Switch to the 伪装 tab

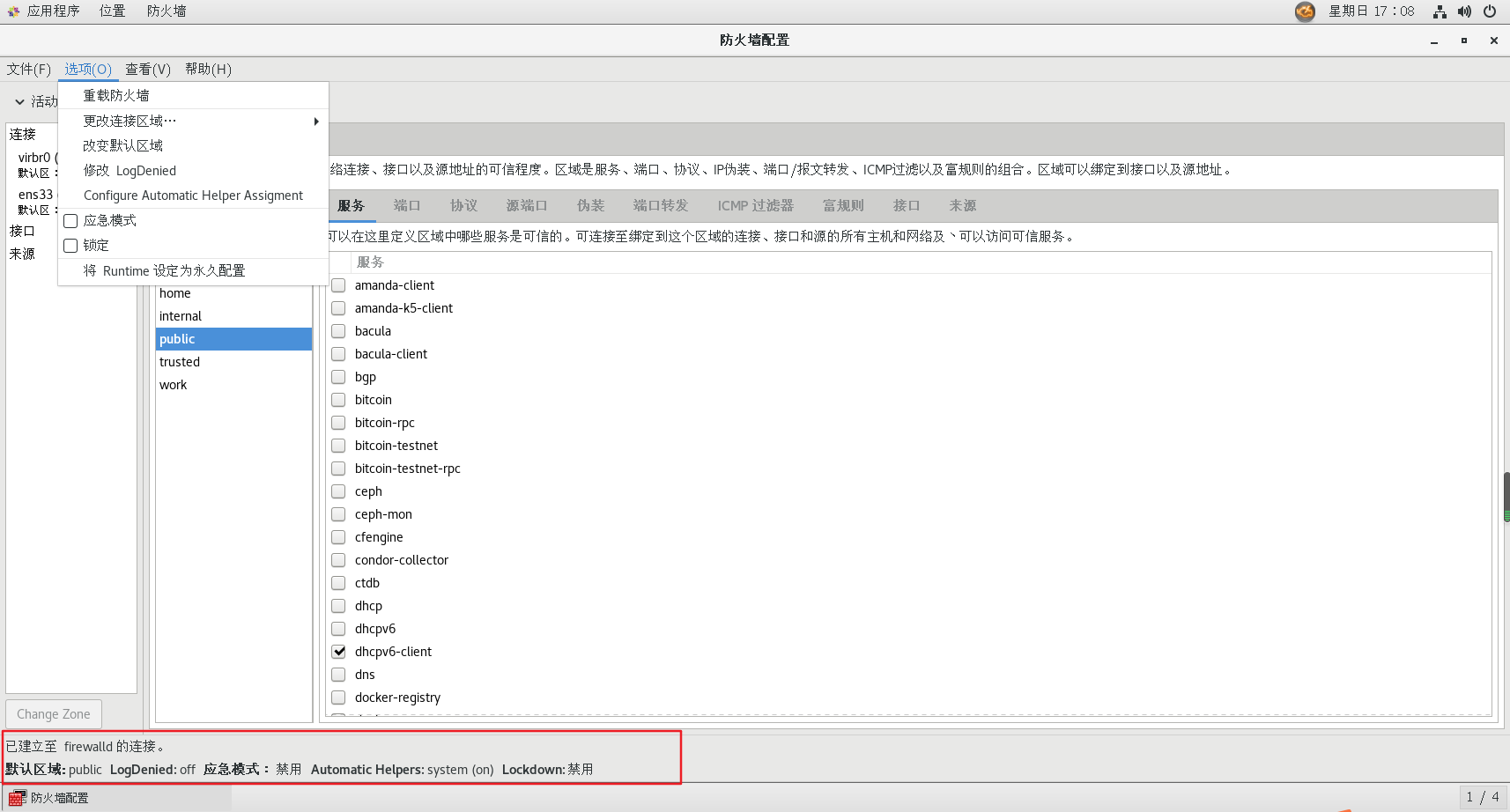tap(590, 205)
